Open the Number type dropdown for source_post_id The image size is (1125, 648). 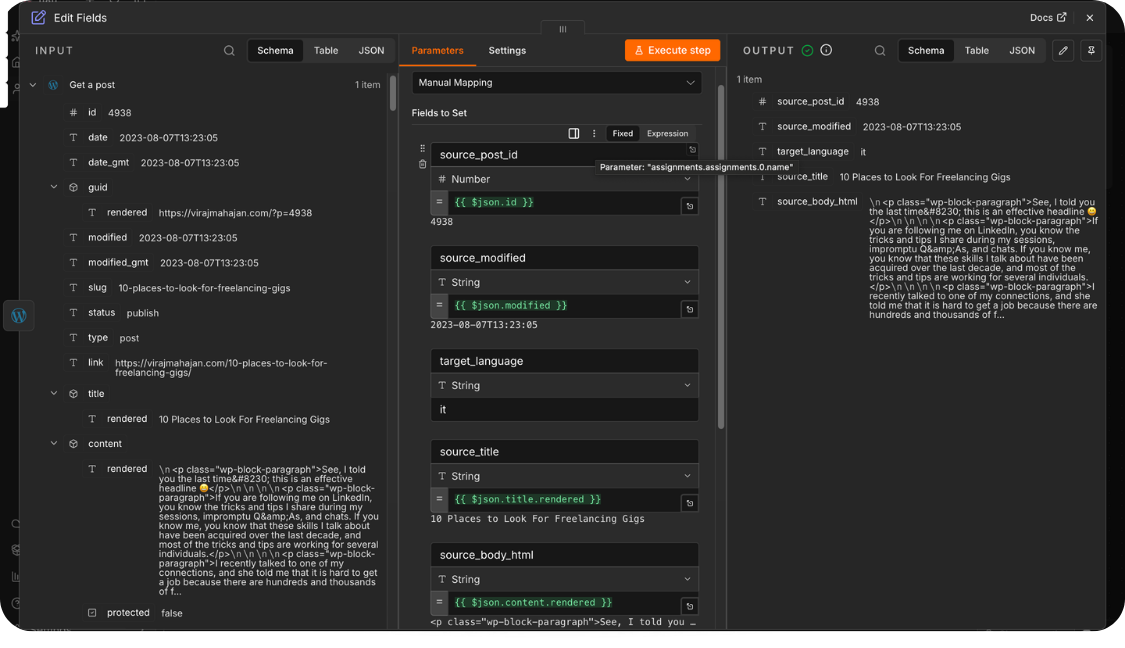tap(565, 179)
